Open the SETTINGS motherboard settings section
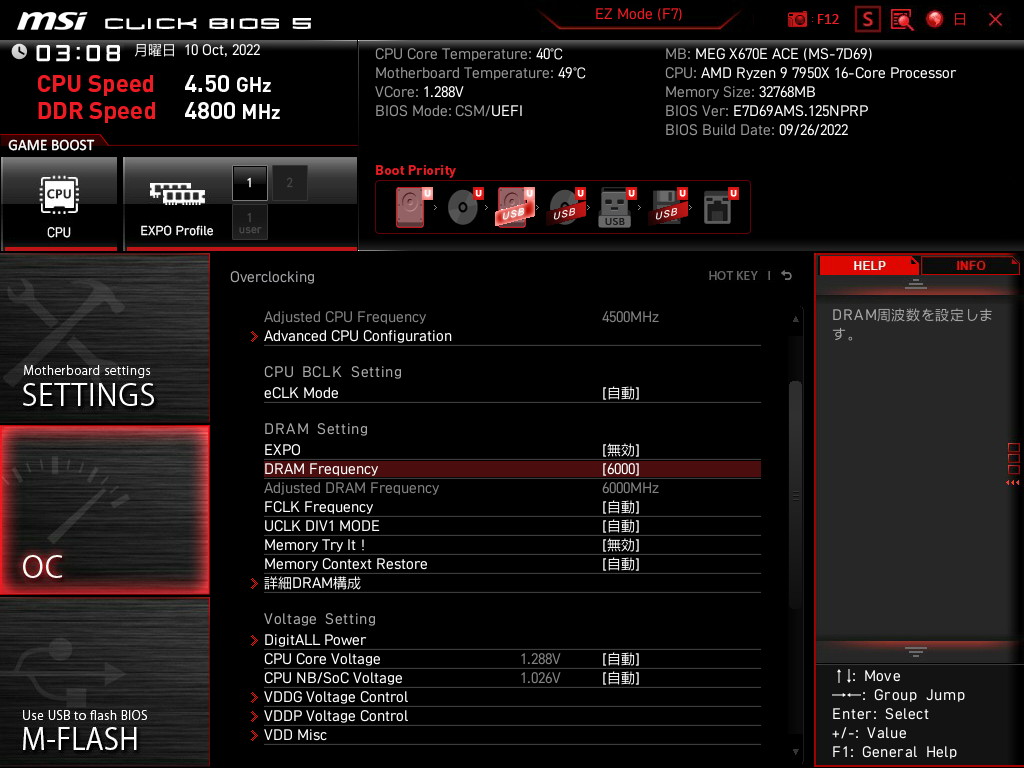 pyautogui.click(x=104, y=338)
